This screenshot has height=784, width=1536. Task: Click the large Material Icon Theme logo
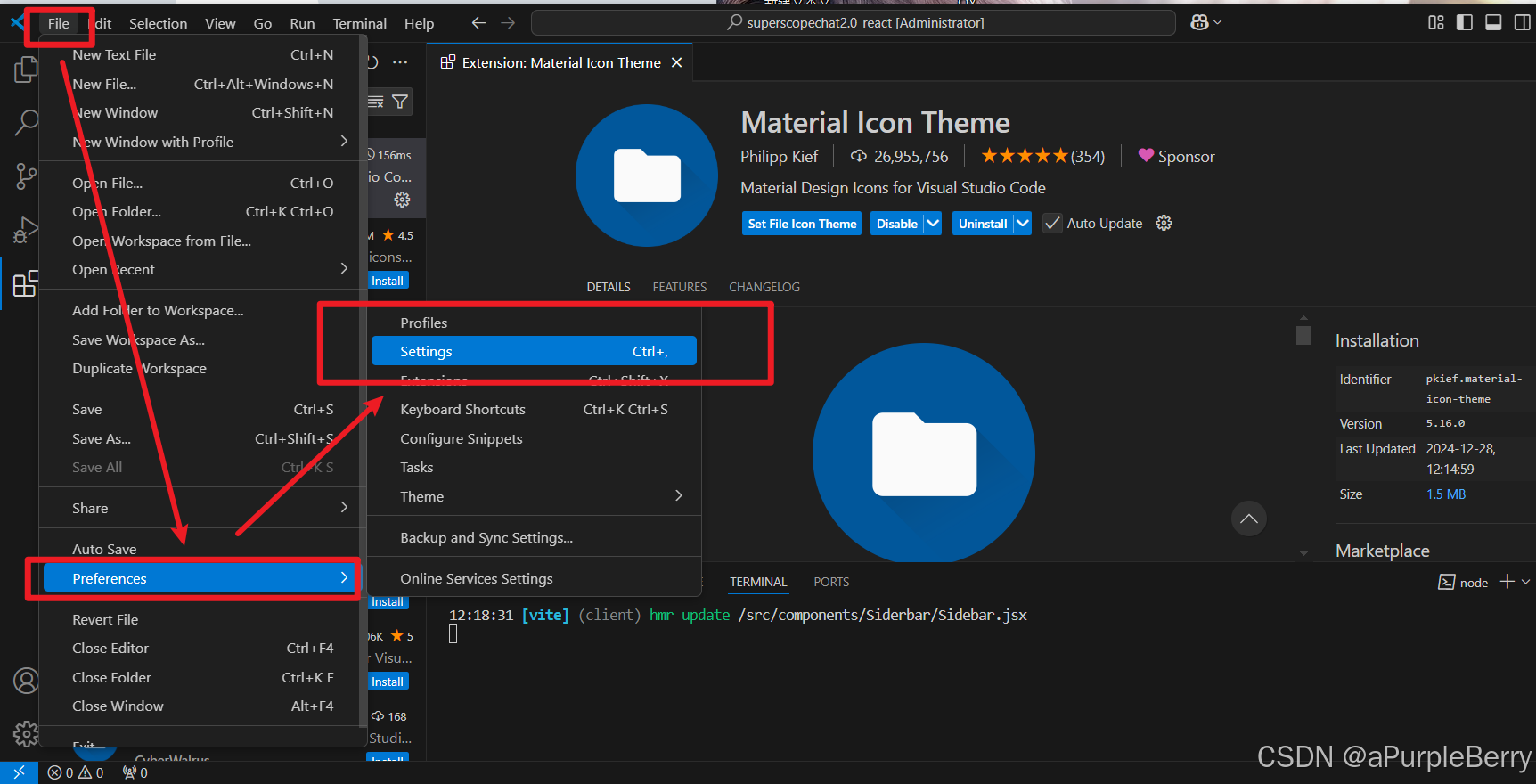tap(646, 176)
